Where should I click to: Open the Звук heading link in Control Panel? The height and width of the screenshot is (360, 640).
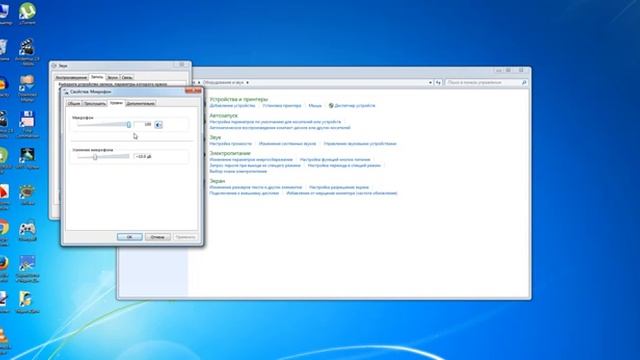215,138
